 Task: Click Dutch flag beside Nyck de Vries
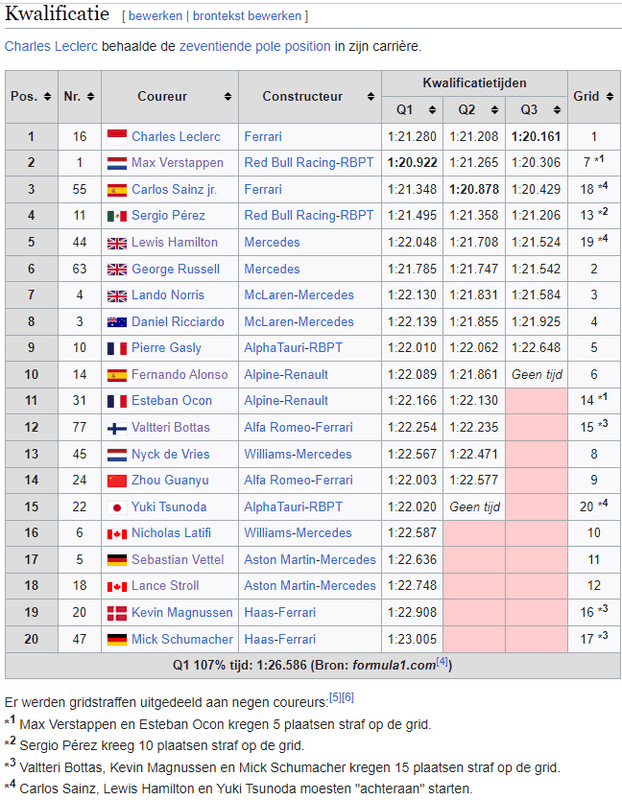(117, 455)
